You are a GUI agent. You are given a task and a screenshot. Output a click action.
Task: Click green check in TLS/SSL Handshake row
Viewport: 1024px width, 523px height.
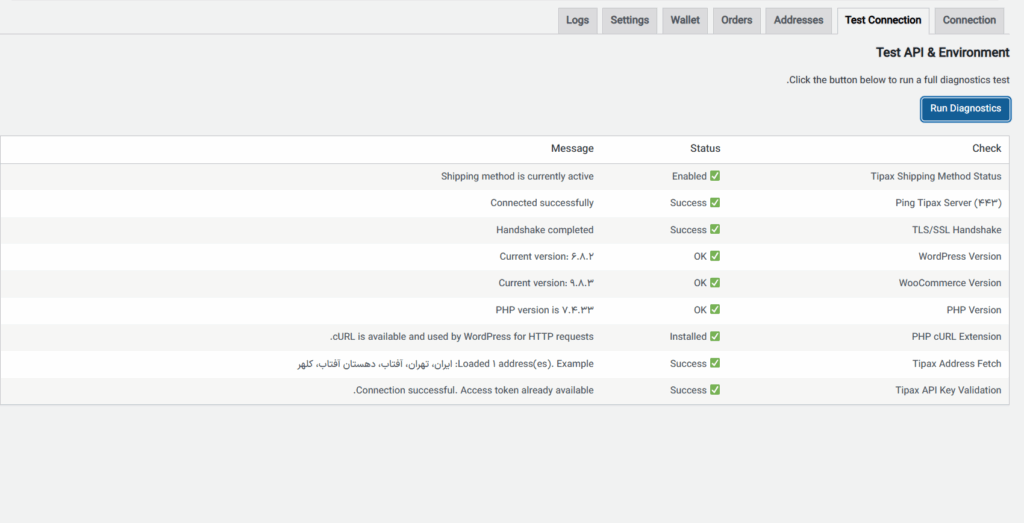pyautogui.click(x=715, y=229)
